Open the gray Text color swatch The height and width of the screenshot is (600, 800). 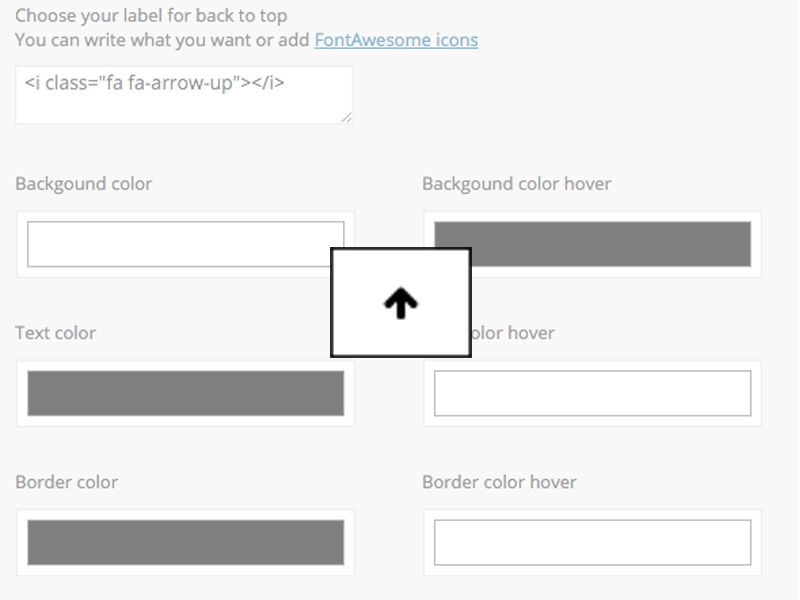(x=186, y=393)
